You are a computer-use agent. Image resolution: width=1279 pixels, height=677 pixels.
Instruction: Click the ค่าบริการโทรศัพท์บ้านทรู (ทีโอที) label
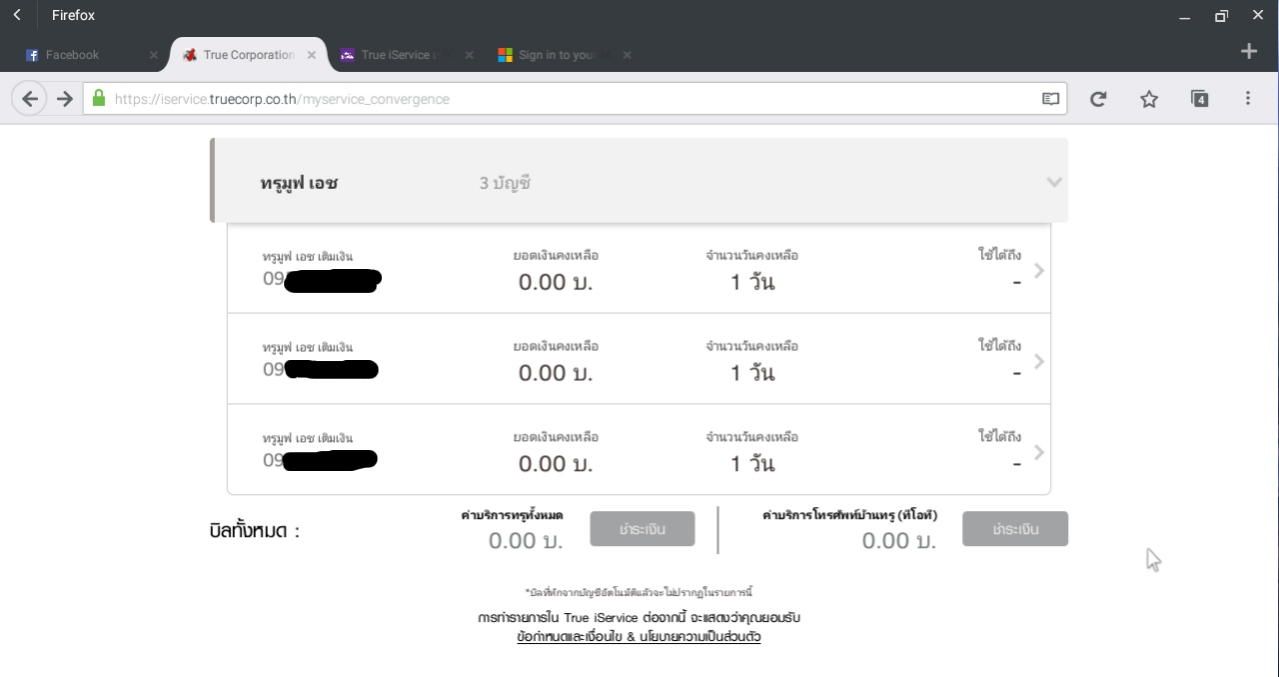click(x=849, y=515)
